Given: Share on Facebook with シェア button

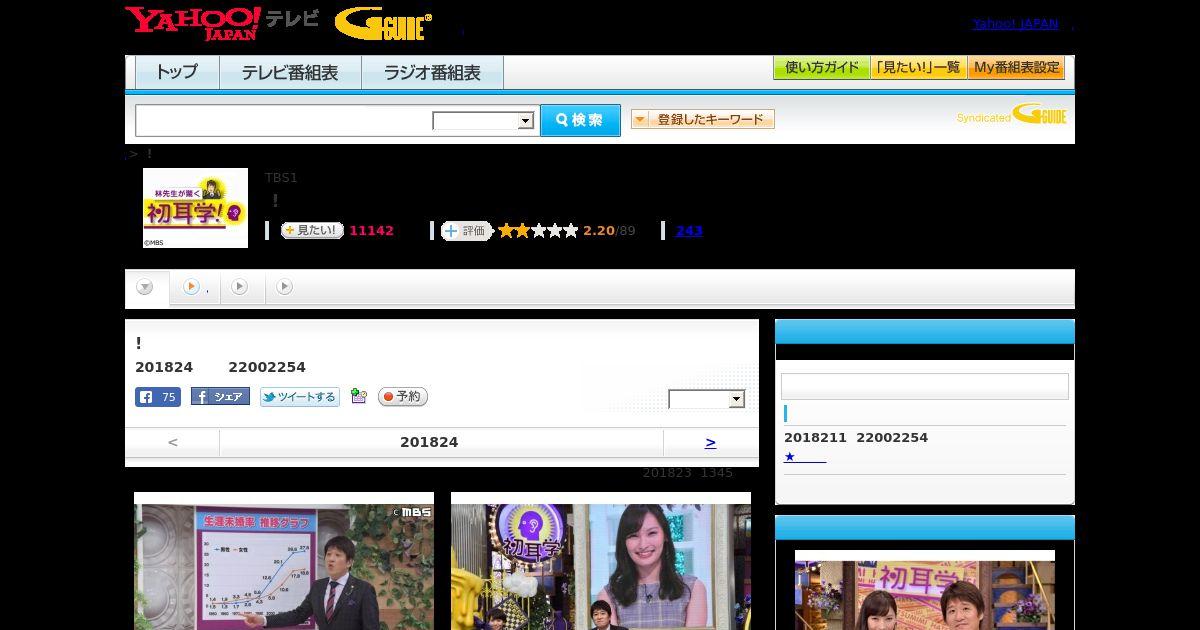Looking at the screenshot, I should point(220,397).
